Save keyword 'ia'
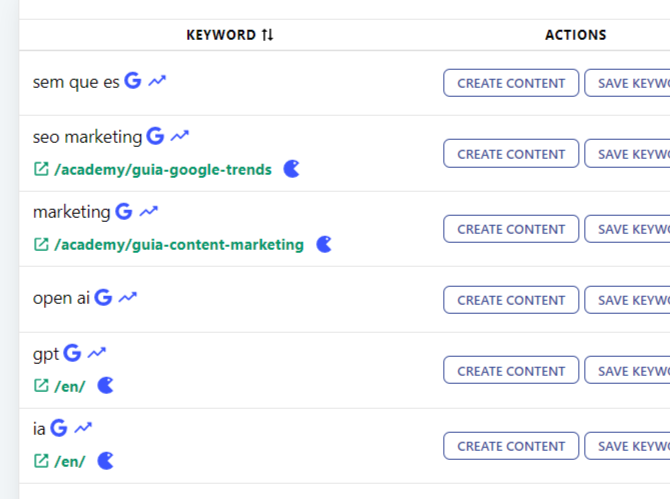 pos(627,446)
